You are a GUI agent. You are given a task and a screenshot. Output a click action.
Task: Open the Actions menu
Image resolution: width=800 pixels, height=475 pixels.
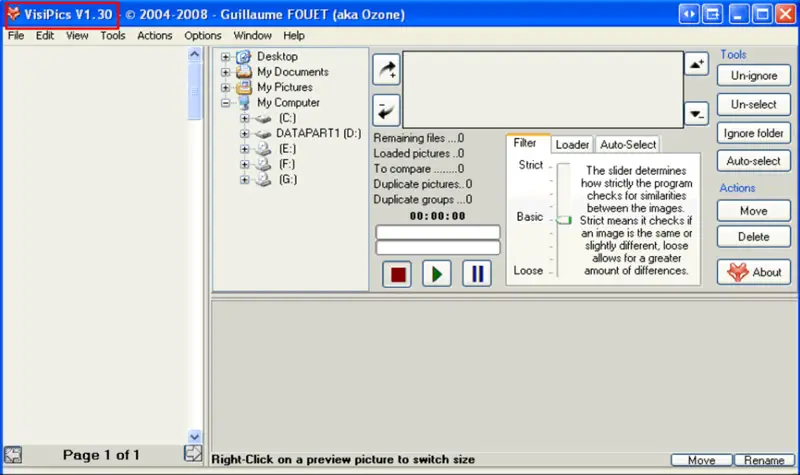[155, 36]
